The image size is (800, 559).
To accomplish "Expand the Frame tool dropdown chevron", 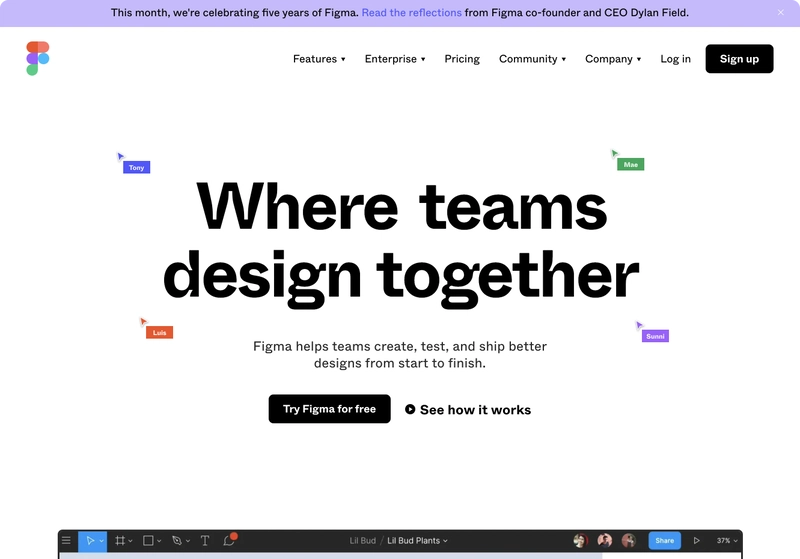I will (x=131, y=541).
